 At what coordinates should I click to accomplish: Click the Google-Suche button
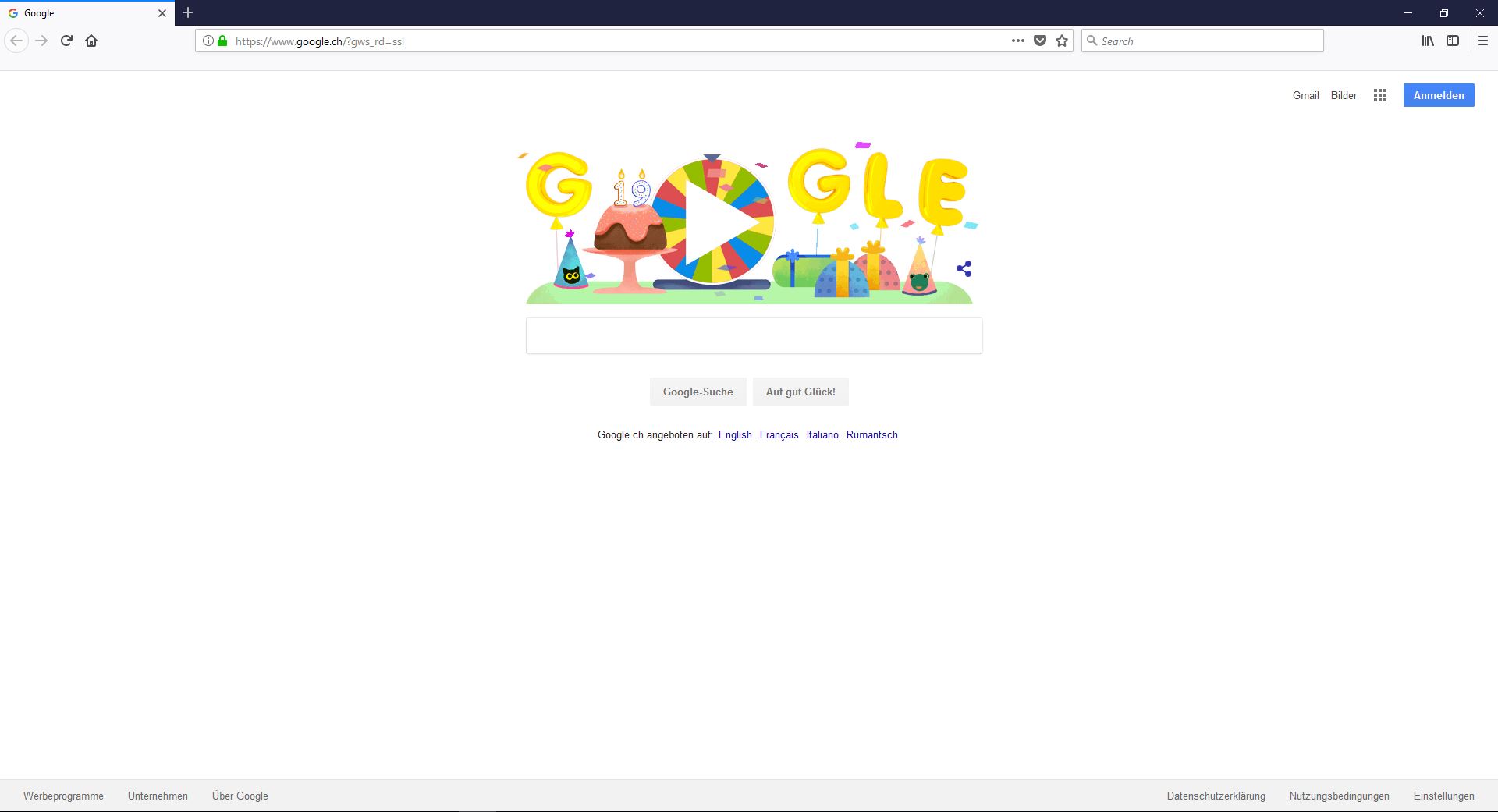[698, 392]
